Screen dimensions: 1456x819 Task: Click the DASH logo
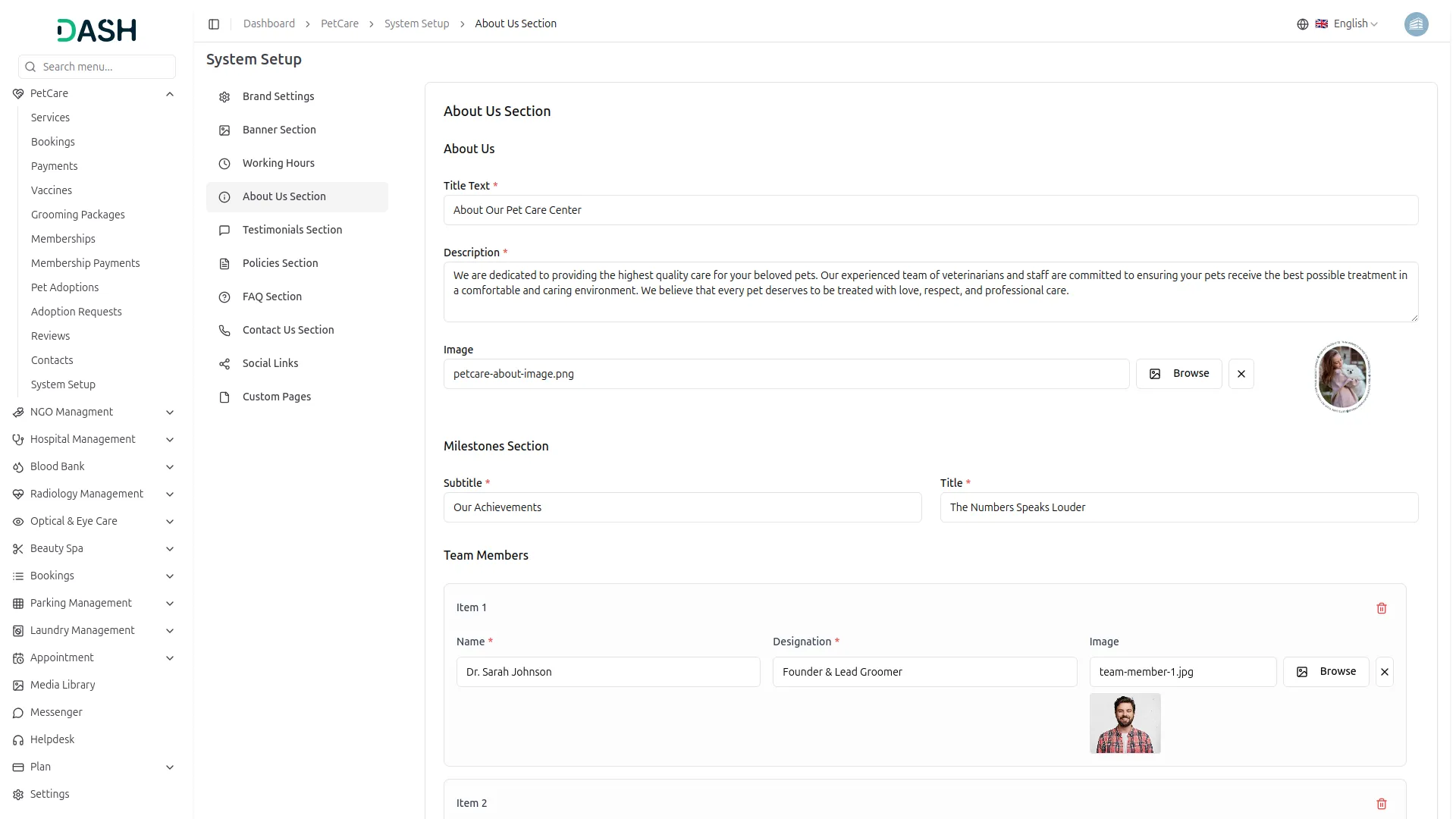(x=97, y=30)
